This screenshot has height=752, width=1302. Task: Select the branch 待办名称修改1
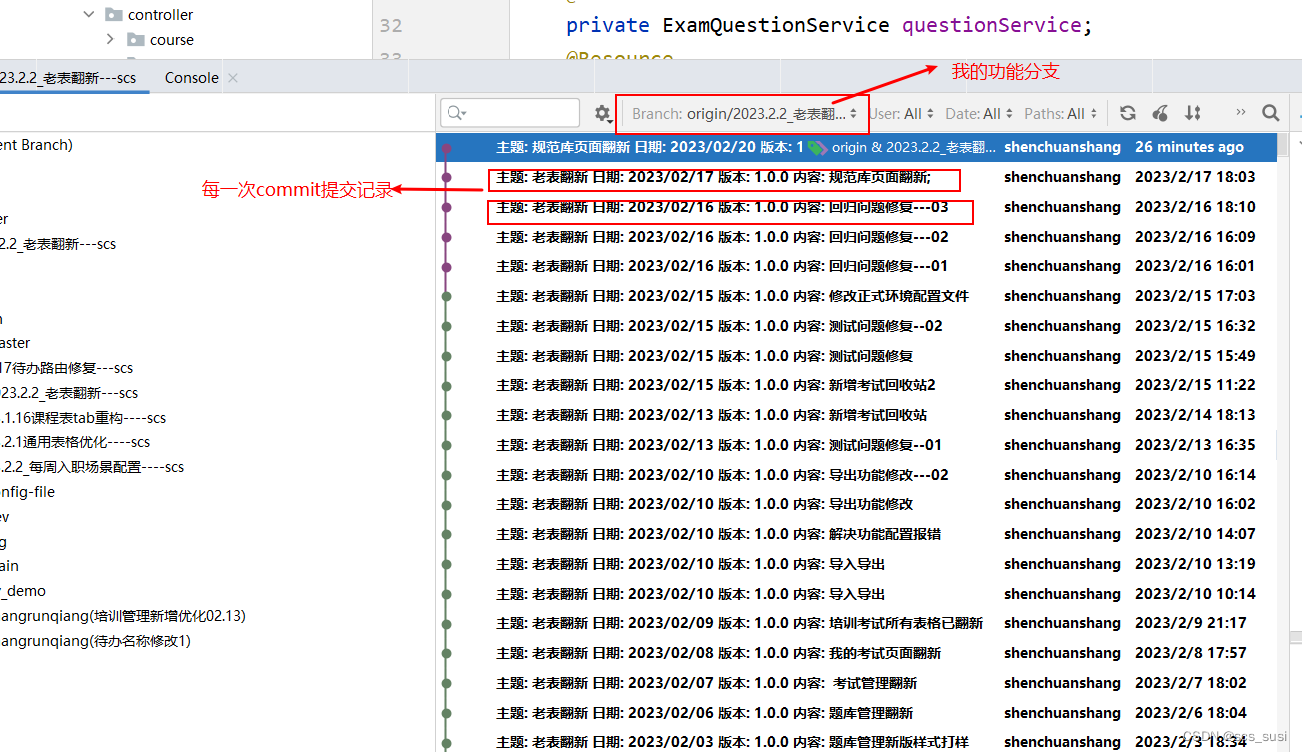click(x=95, y=641)
